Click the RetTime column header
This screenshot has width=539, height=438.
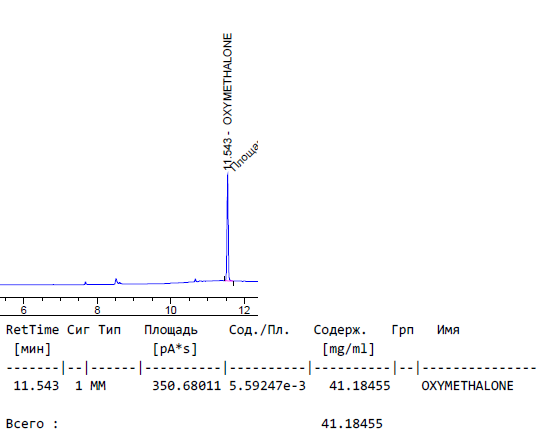pos(32,330)
